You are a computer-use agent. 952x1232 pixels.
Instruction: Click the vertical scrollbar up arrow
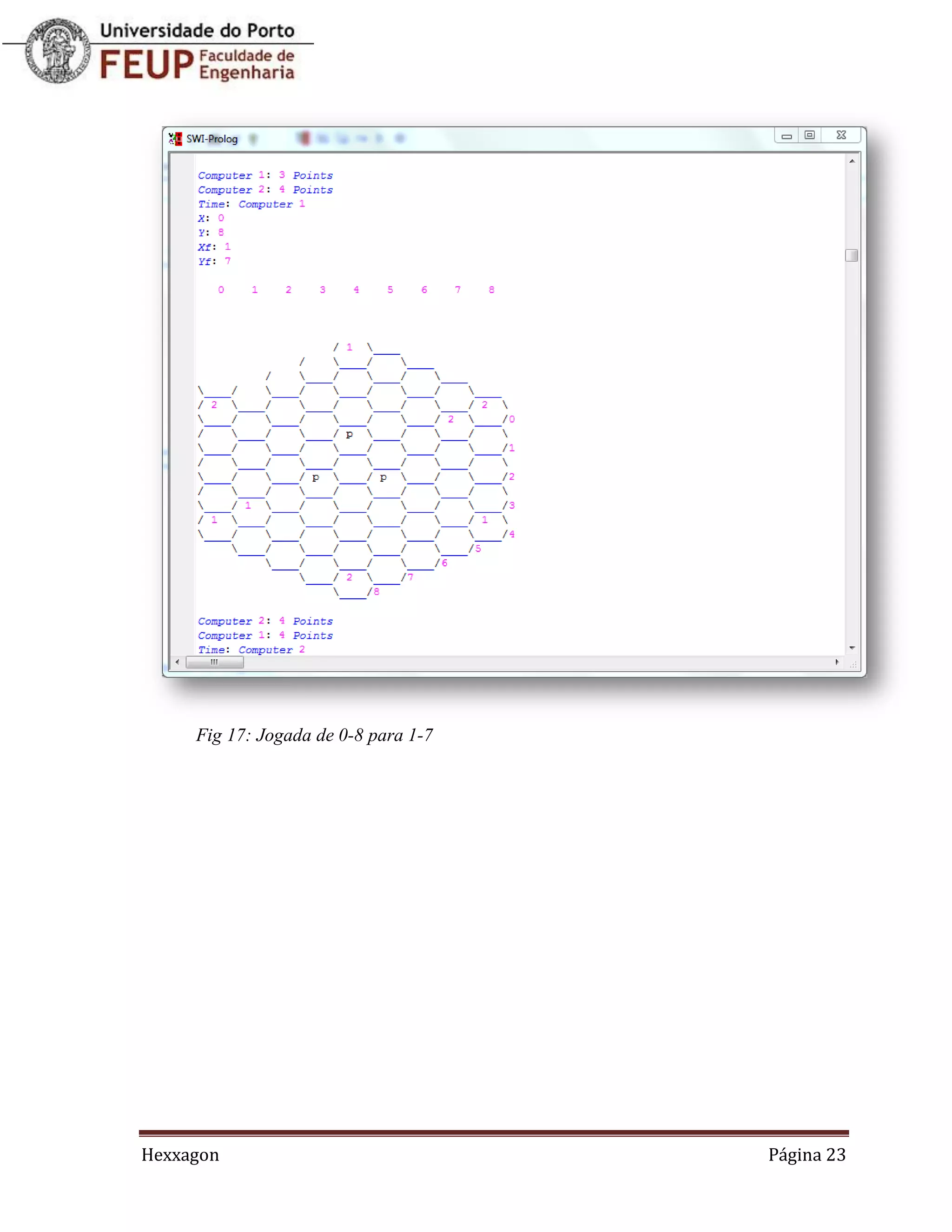pos(852,161)
